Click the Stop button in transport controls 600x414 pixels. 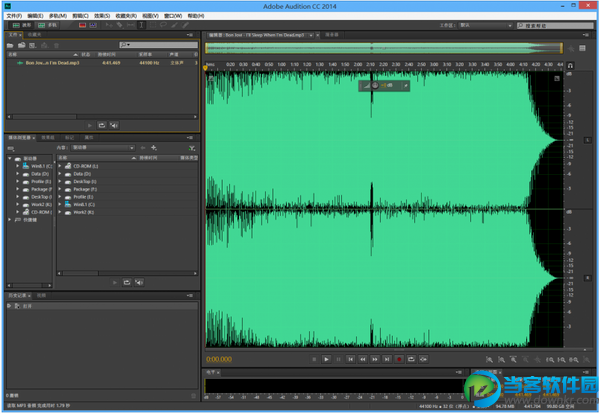click(x=314, y=358)
